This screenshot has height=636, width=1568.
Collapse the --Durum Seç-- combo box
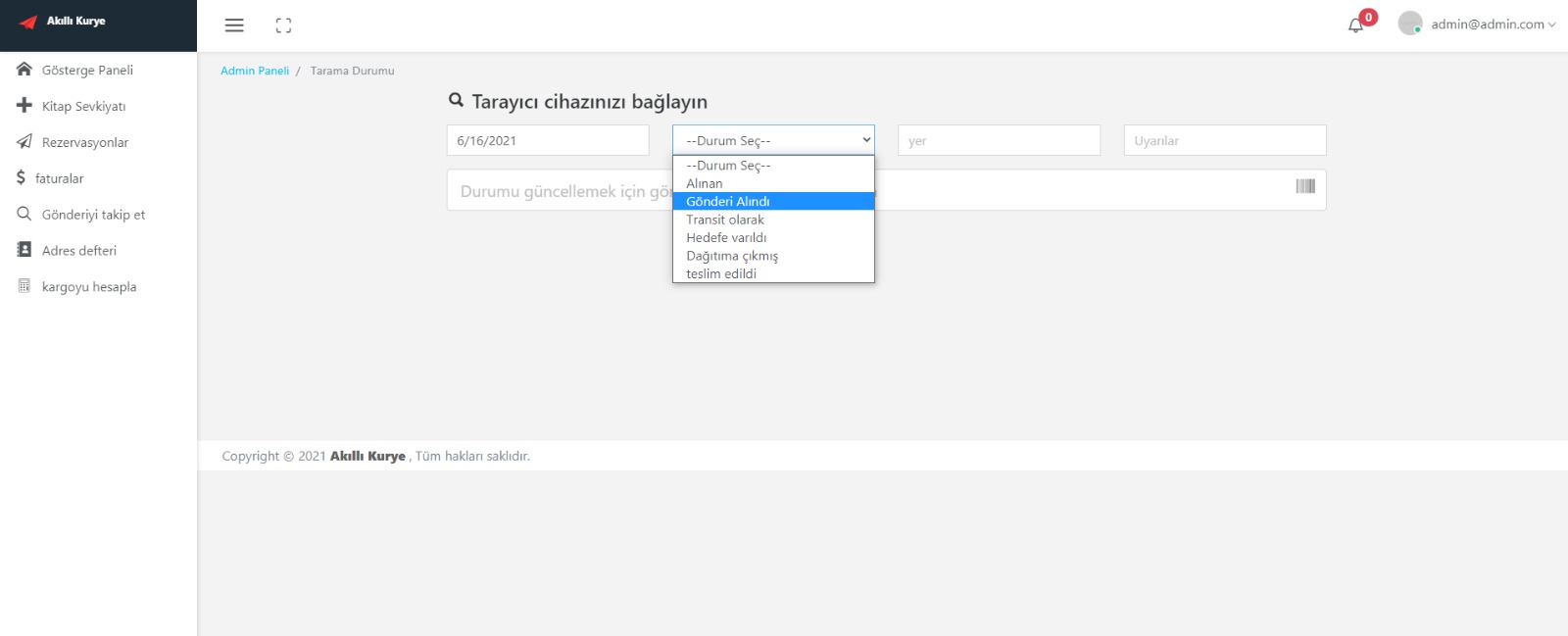click(773, 140)
